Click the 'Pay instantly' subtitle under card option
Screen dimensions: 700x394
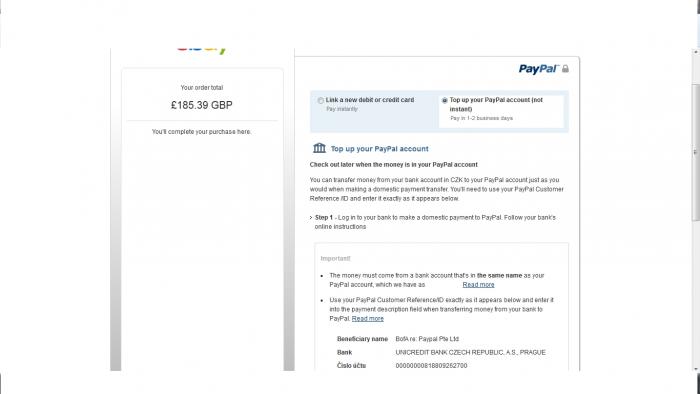click(342, 109)
